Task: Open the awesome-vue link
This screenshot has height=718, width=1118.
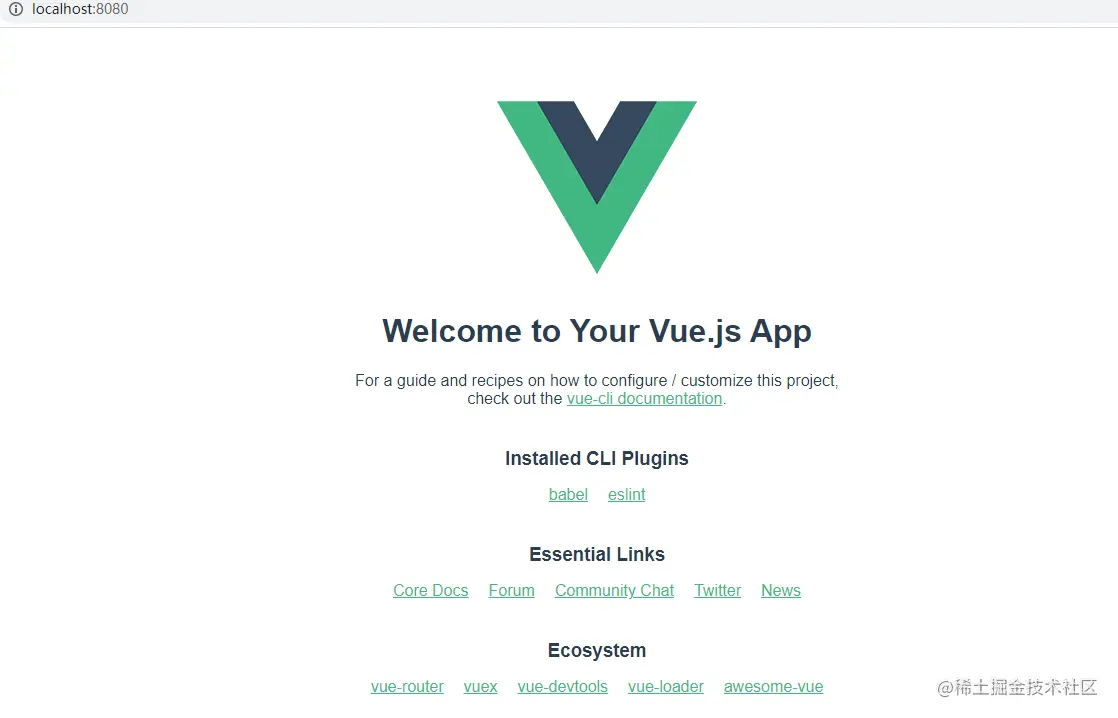Action: (x=774, y=687)
